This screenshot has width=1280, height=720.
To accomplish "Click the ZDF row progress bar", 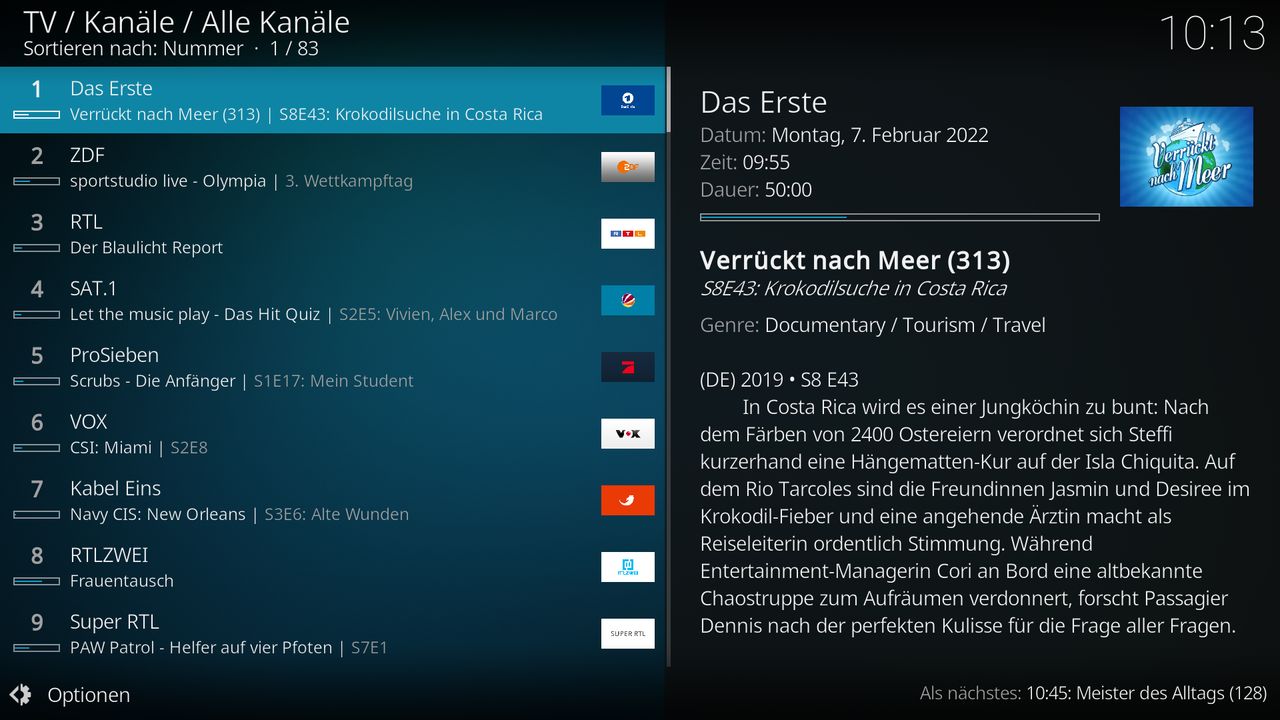I will click(37, 182).
